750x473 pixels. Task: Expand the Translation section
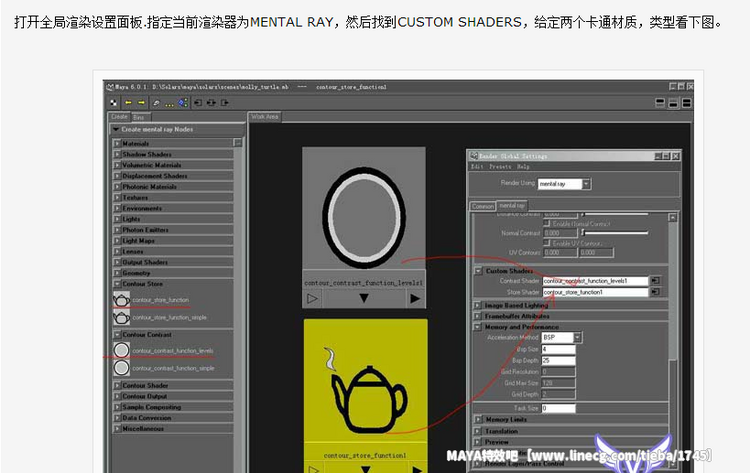(x=478, y=431)
